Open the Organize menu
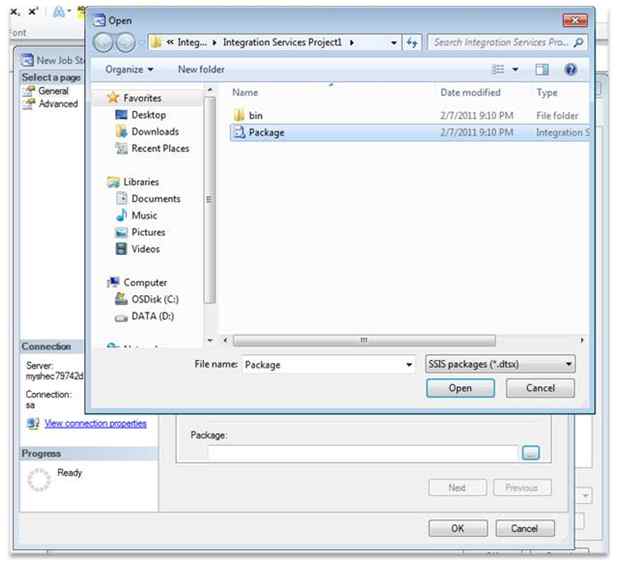Screen dimensions: 618x567 (128, 69)
